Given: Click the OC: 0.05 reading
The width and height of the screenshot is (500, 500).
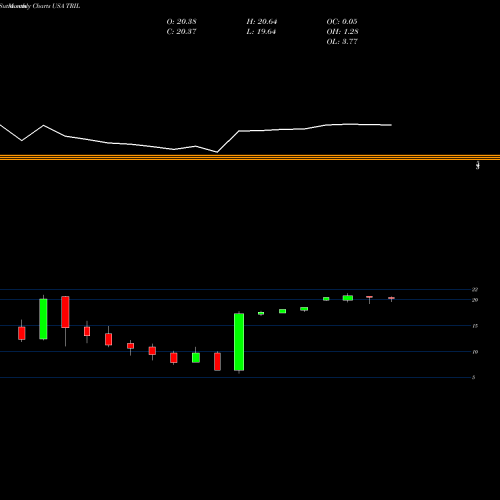Looking at the screenshot, I should (342, 22).
